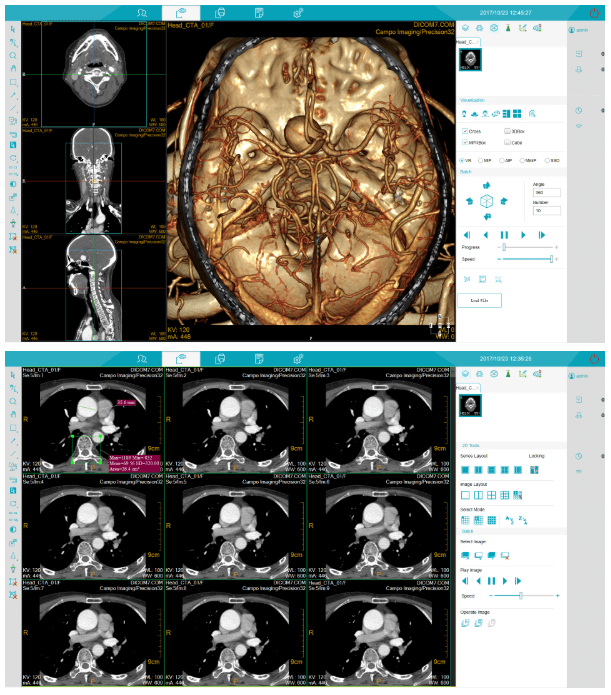Click the single-pane Image Layout icon
The height and width of the screenshot is (695, 611).
tap(465, 494)
